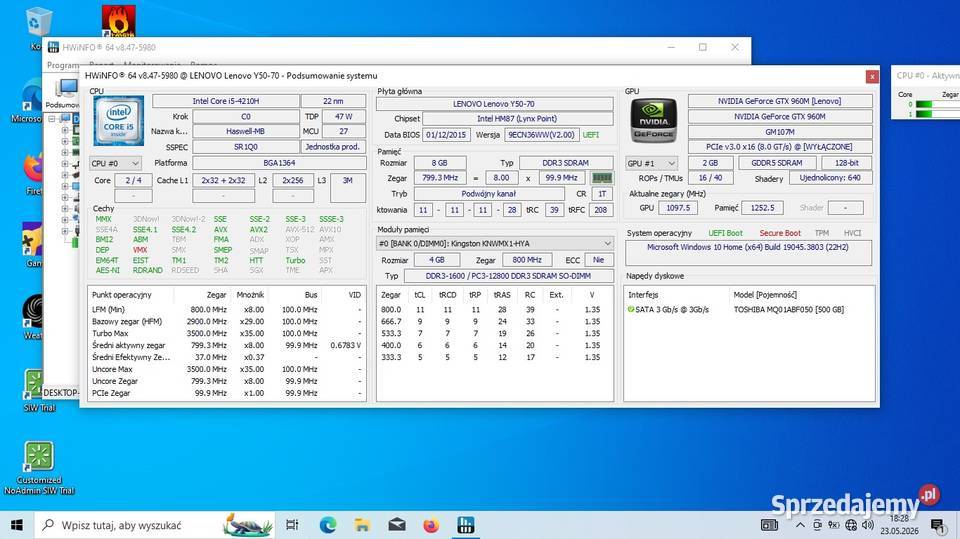Open the volume tray icon
The height and width of the screenshot is (539, 960).
coord(868,525)
